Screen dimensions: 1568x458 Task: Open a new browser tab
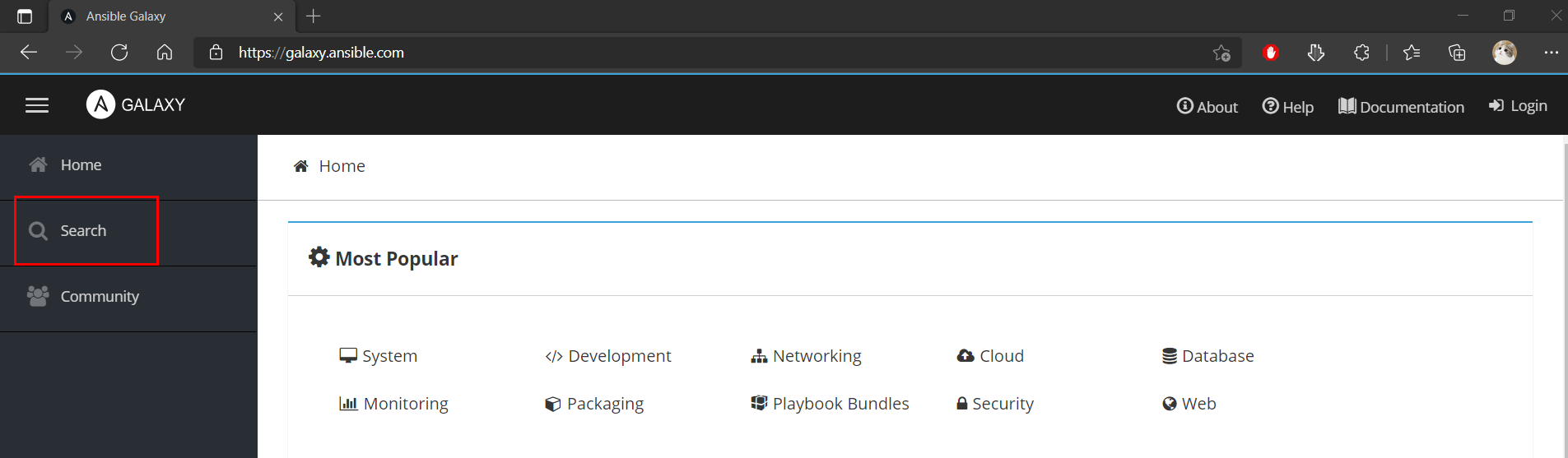coord(314,16)
